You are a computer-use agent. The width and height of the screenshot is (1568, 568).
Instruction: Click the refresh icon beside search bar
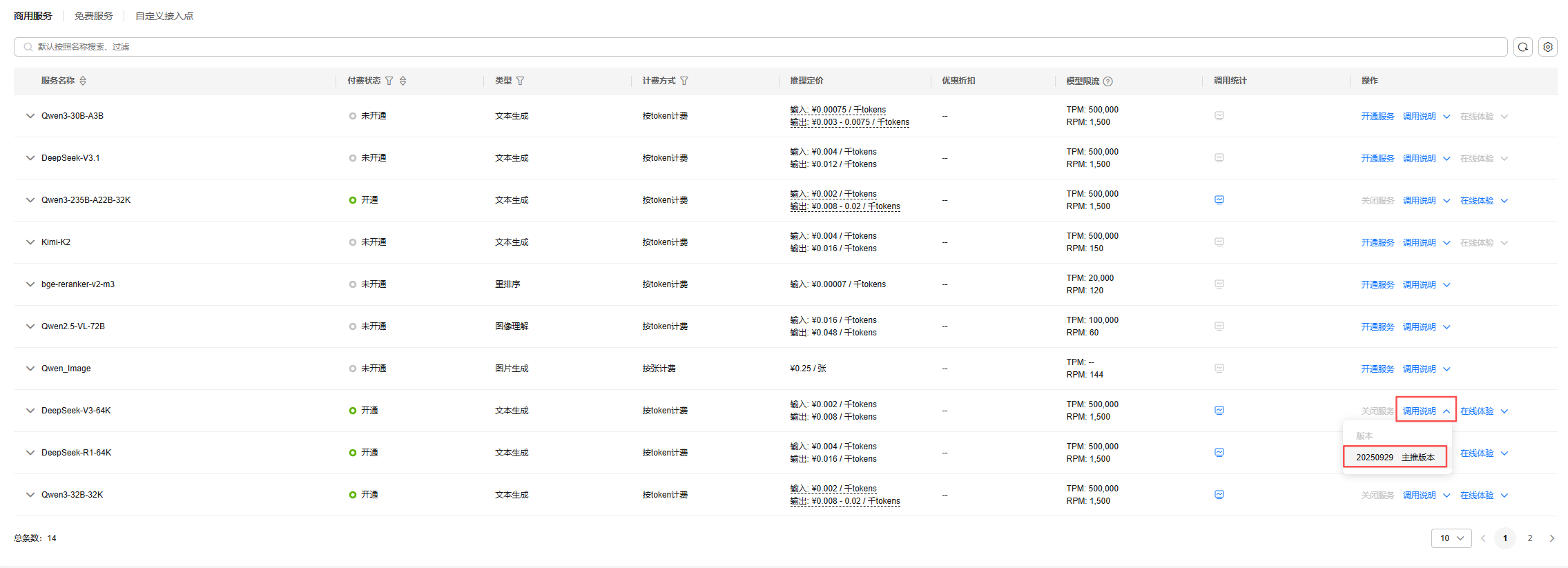pos(1522,47)
